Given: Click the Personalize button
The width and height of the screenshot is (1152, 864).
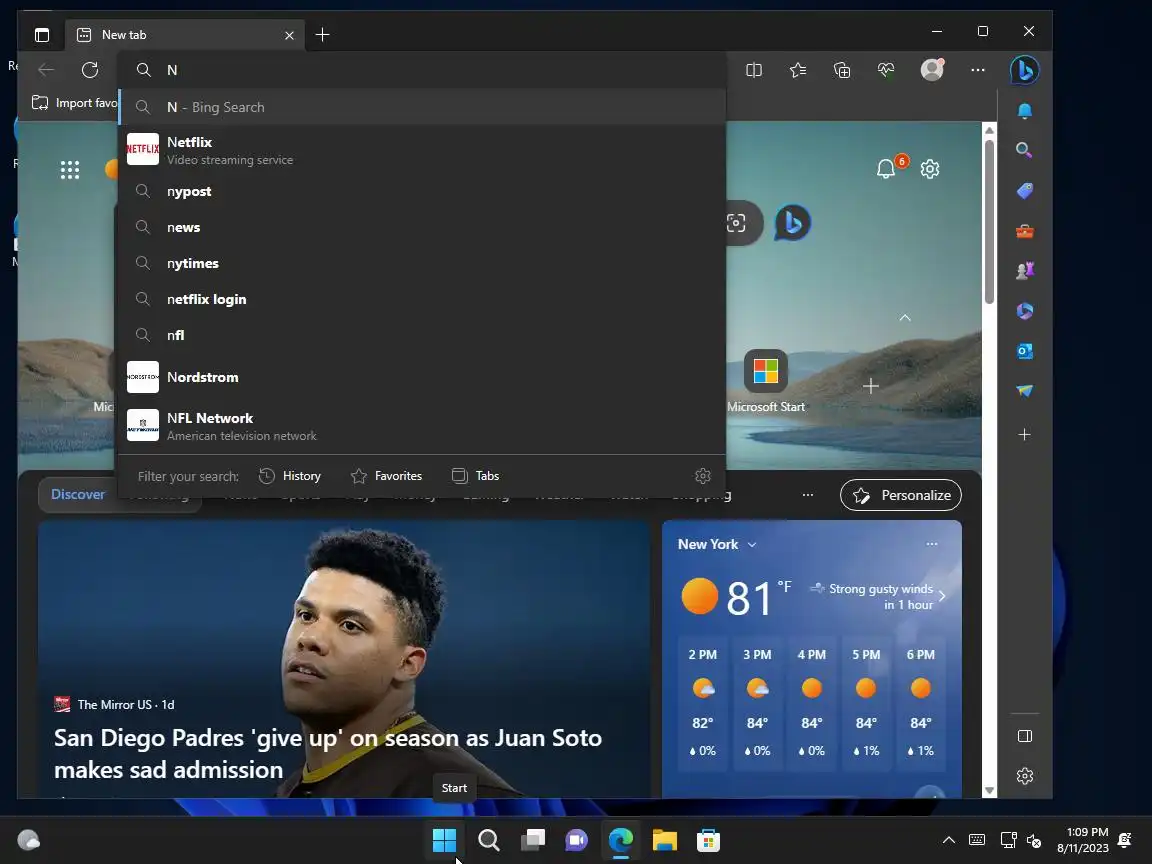Looking at the screenshot, I should (901, 495).
